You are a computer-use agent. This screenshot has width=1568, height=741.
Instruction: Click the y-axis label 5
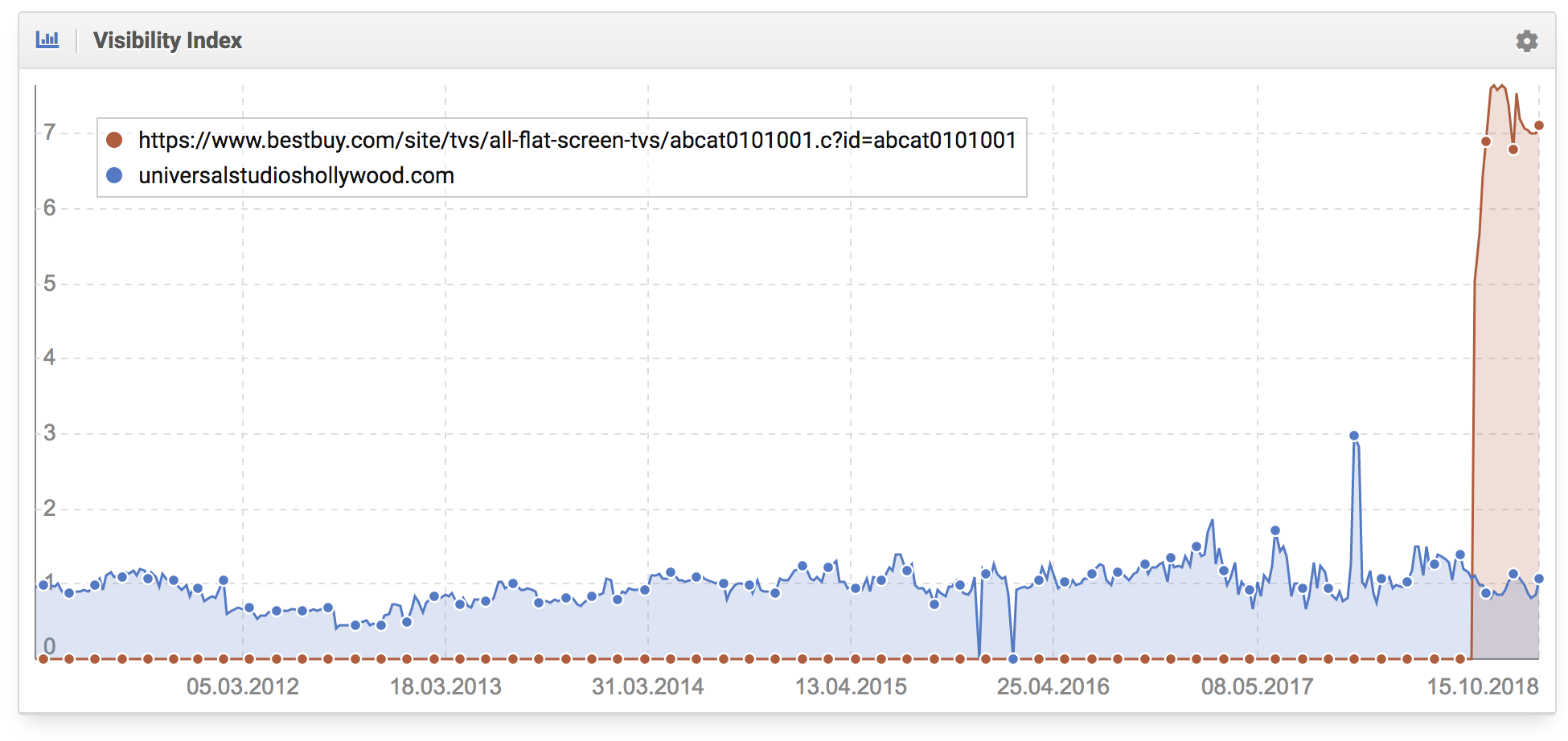[50, 283]
